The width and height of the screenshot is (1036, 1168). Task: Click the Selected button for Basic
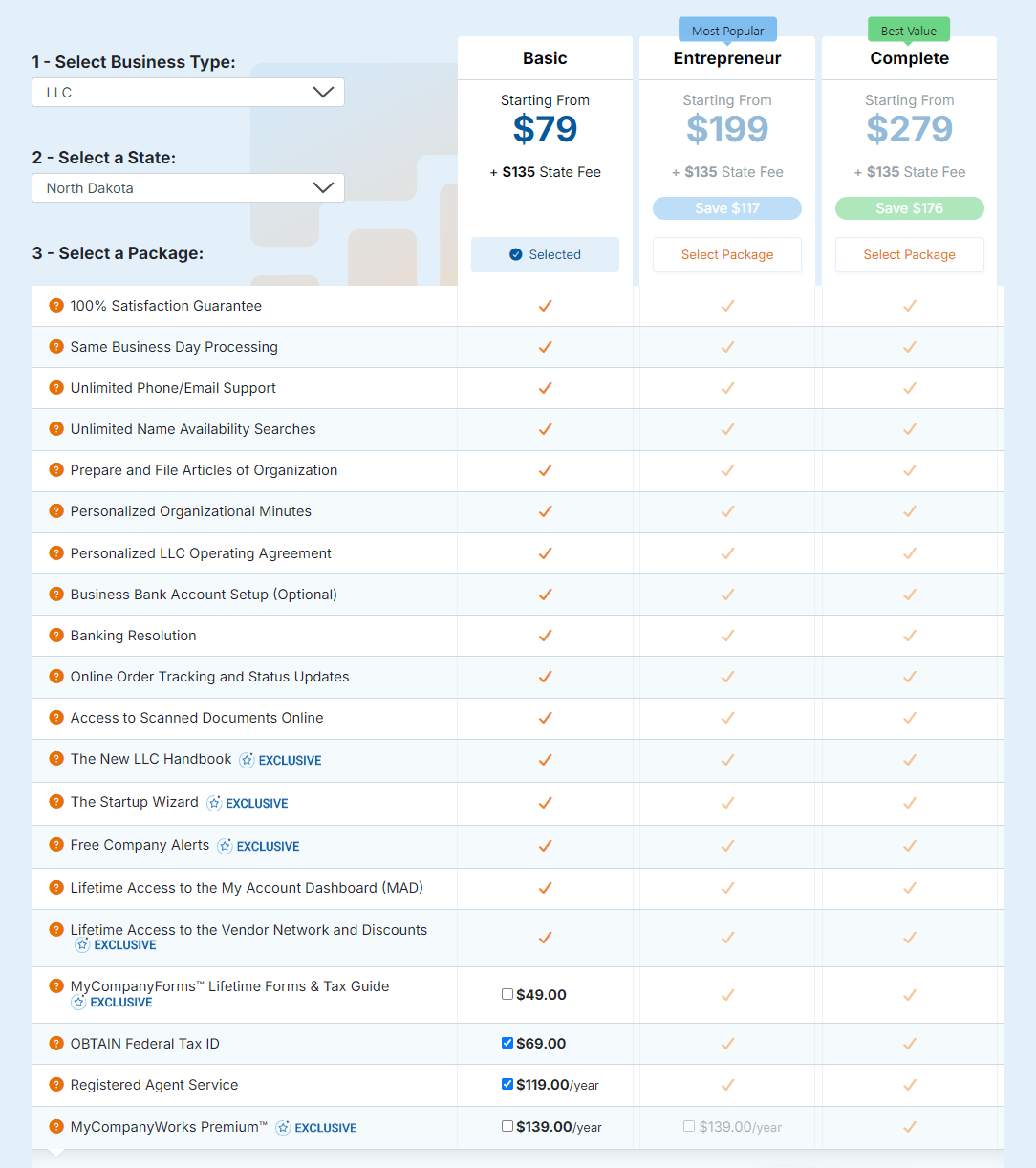(x=545, y=255)
